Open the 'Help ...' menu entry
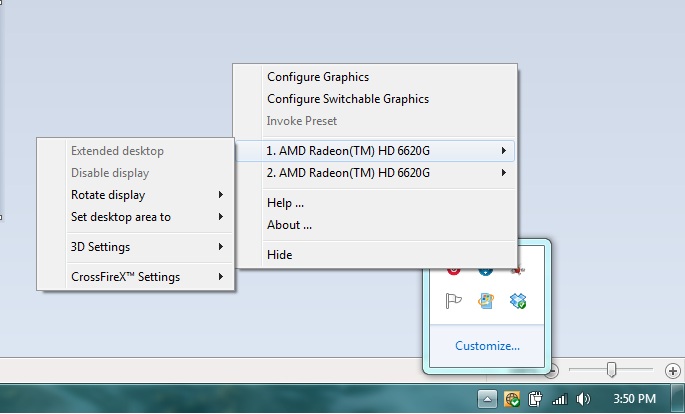Viewport: 685px width, 414px height. click(285, 203)
